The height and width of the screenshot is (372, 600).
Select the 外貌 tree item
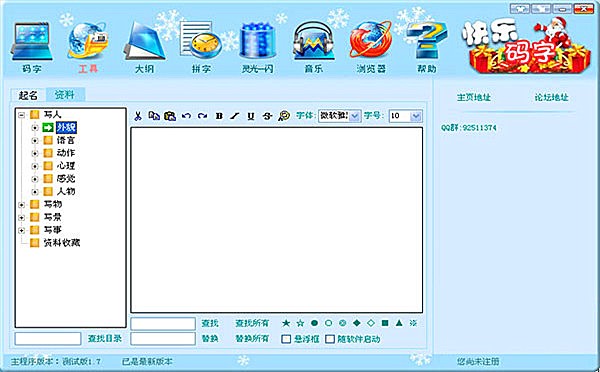point(66,127)
